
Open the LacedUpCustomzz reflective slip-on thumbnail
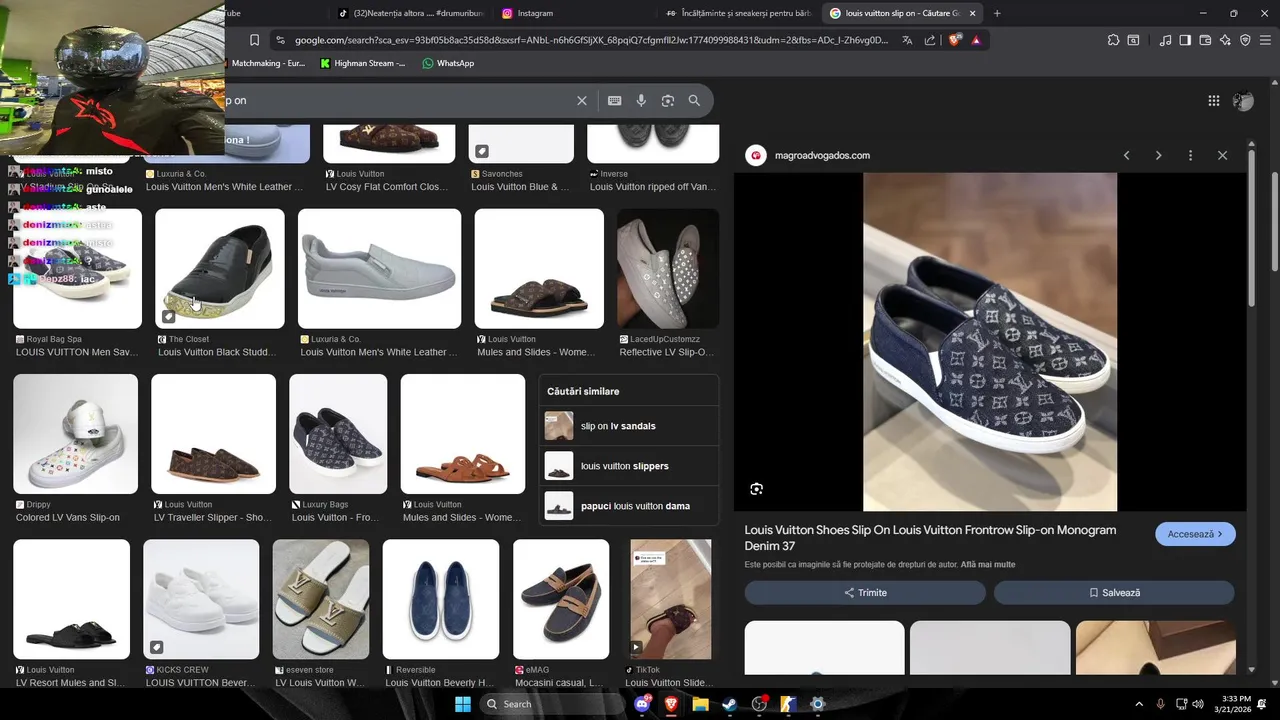668,268
